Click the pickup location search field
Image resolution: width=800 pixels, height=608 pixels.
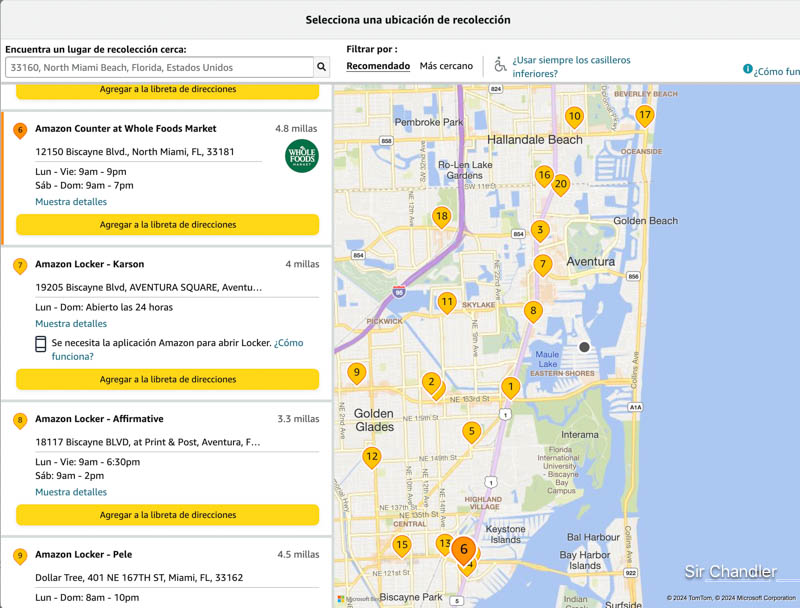[x=160, y=67]
